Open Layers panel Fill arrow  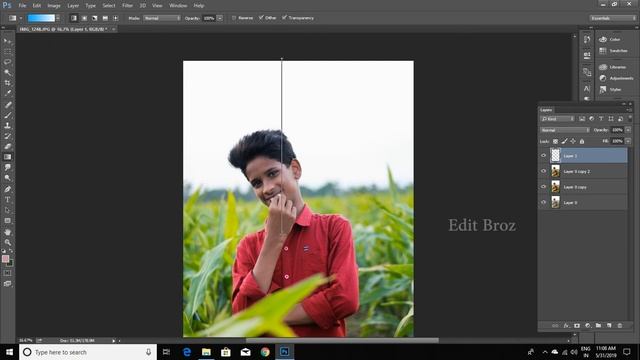point(628,141)
